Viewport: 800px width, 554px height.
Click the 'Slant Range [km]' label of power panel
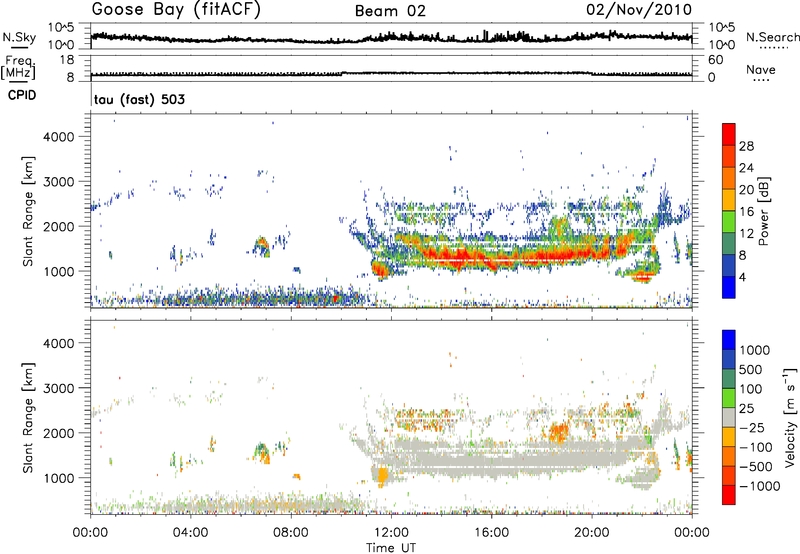28,211
